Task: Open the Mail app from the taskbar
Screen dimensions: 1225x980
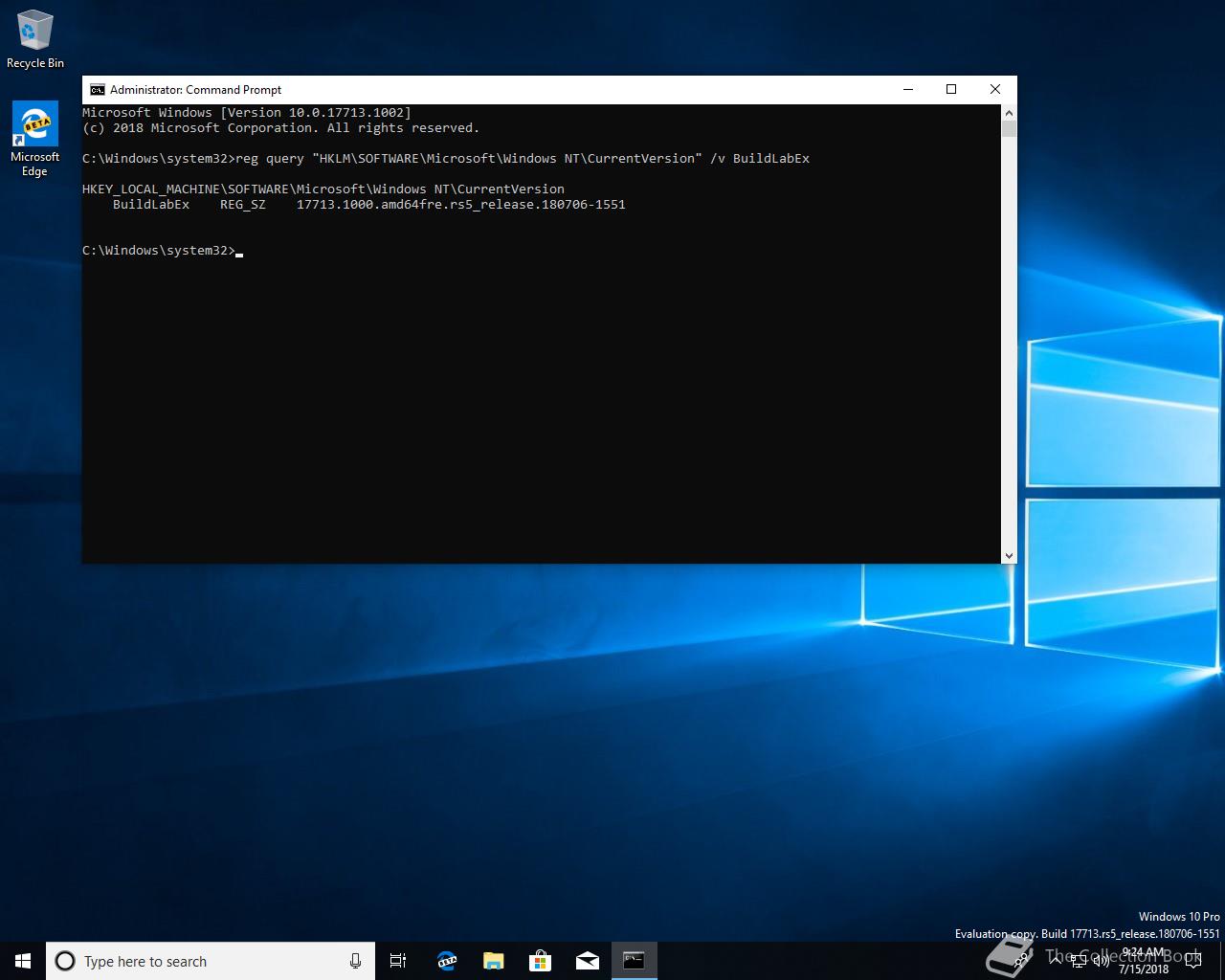Action: pos(587,961)
